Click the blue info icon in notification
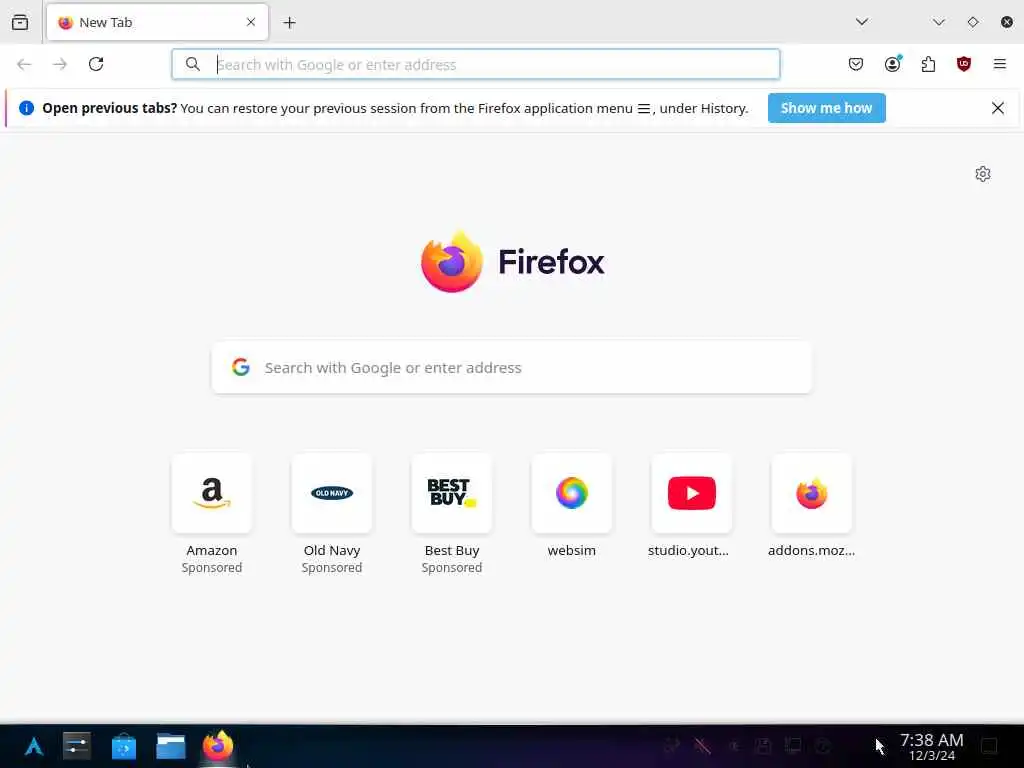This screenshot has height=768, width=1024. pyautogui.click(x=26, y=108)
